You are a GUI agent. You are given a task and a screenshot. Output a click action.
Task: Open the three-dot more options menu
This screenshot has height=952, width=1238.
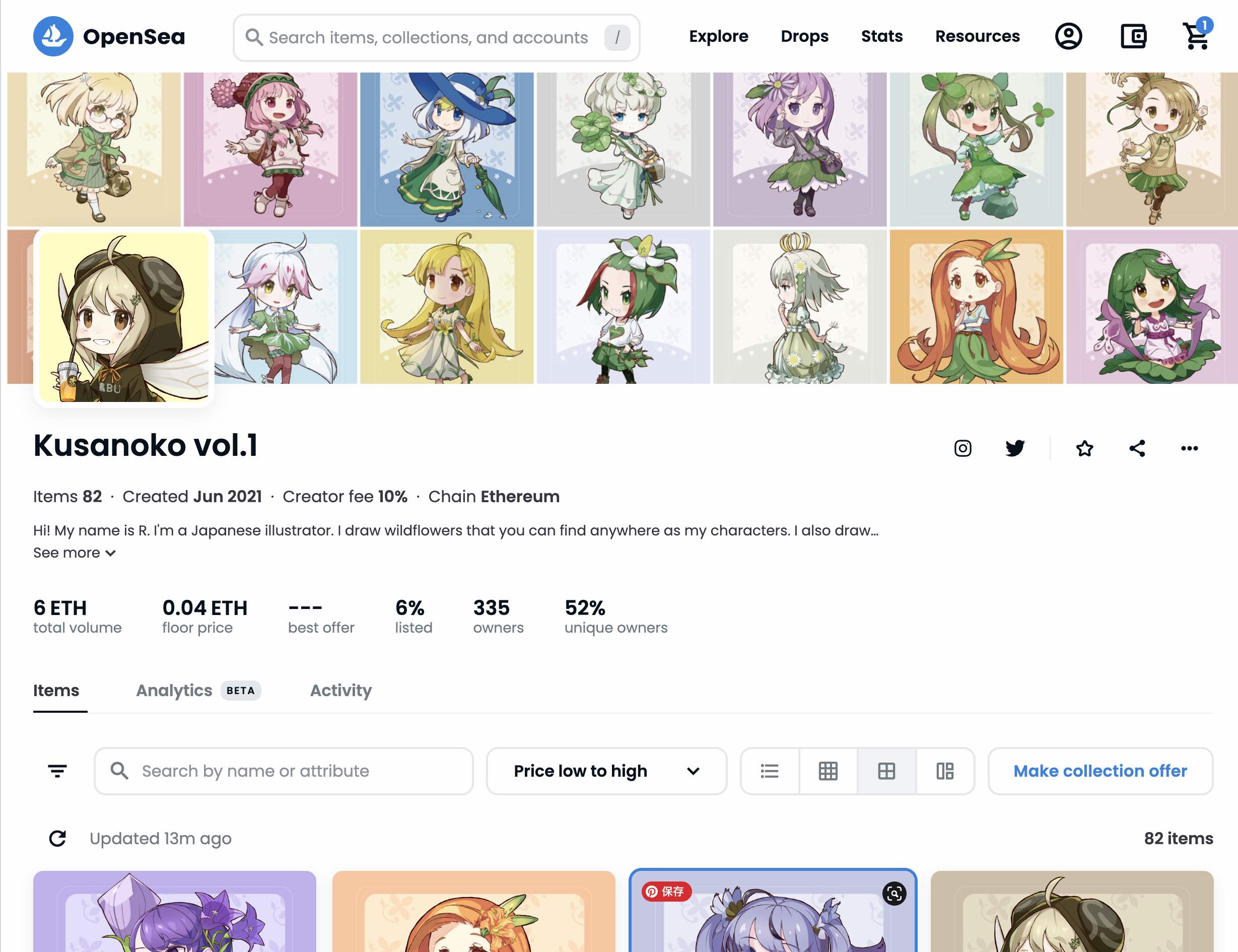(1189, 448)
